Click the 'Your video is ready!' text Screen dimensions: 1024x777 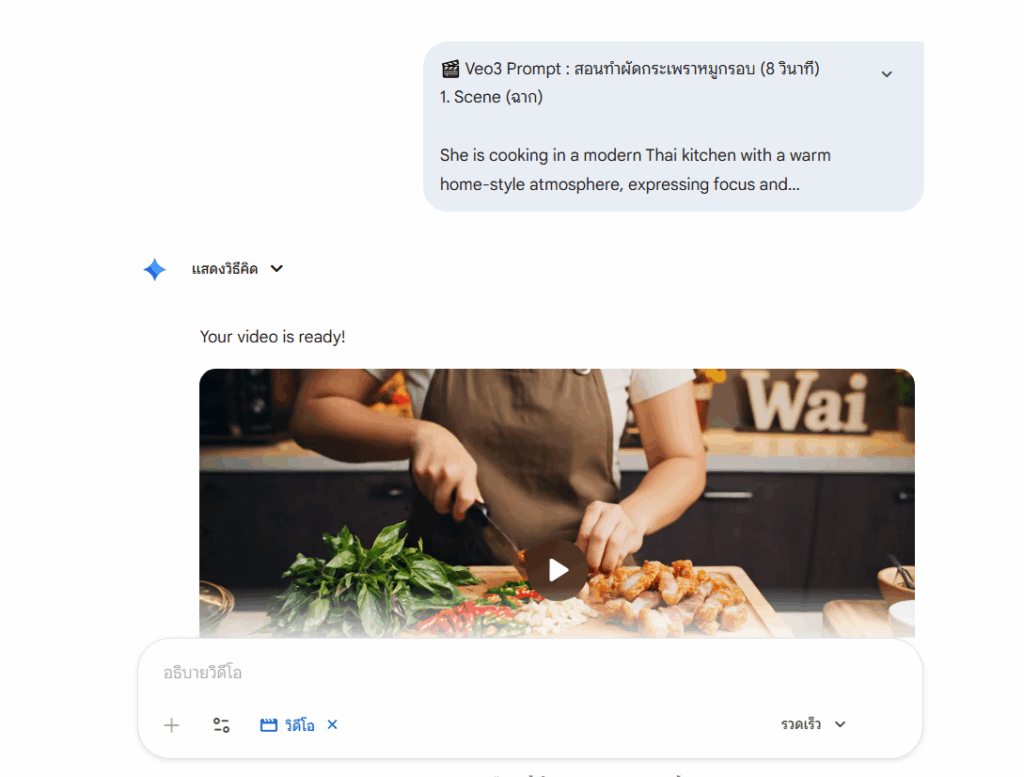[272, 337]
